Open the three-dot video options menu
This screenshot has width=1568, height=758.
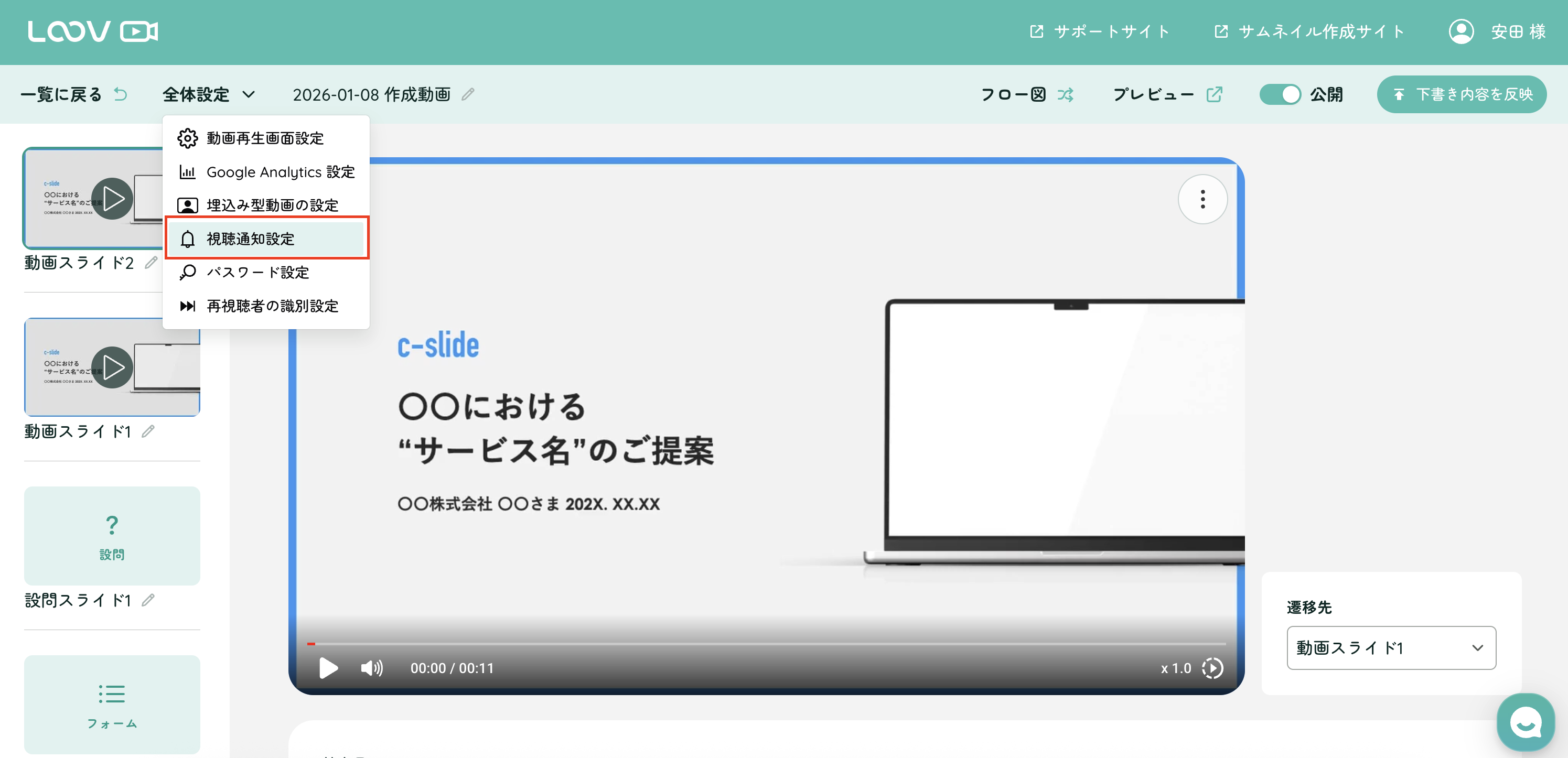1202,199
